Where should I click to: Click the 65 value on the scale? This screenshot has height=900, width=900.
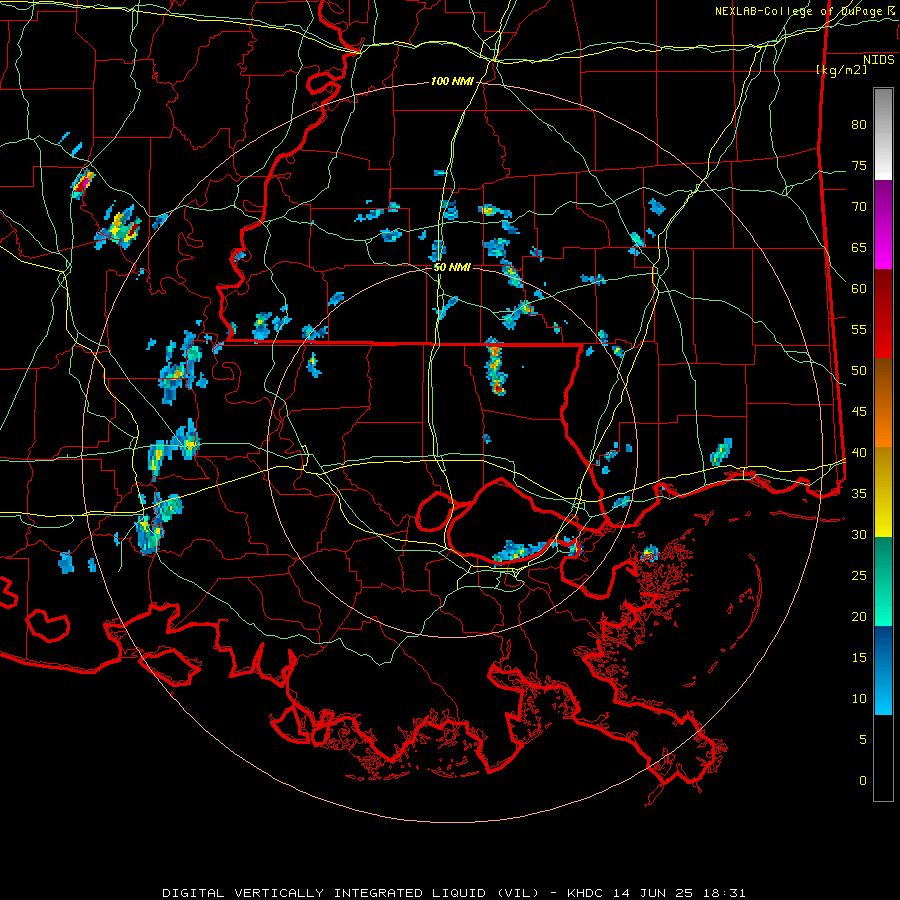(859, 248)
